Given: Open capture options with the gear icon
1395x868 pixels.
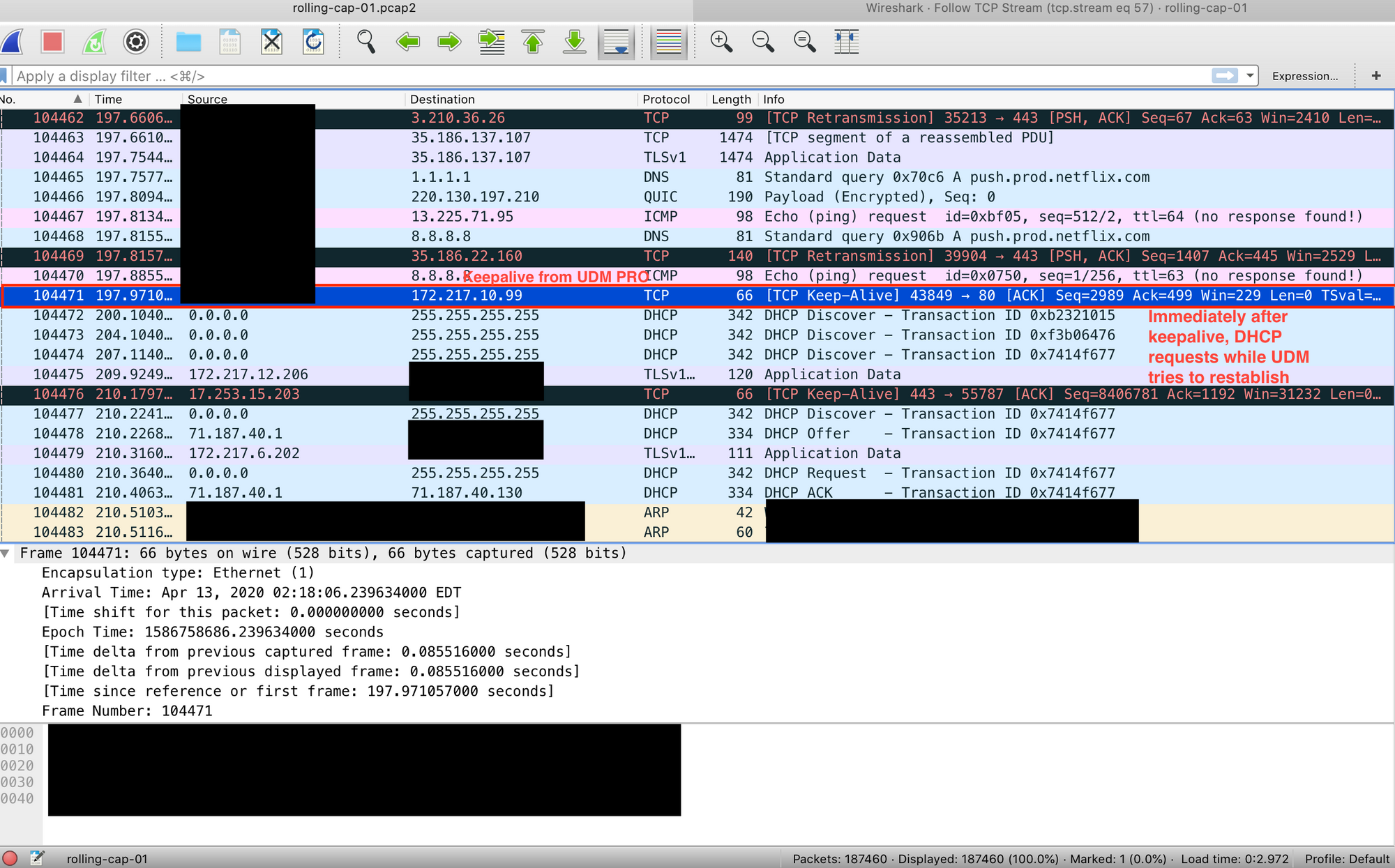Looking at the screenshot, I should tap(136, 42).
